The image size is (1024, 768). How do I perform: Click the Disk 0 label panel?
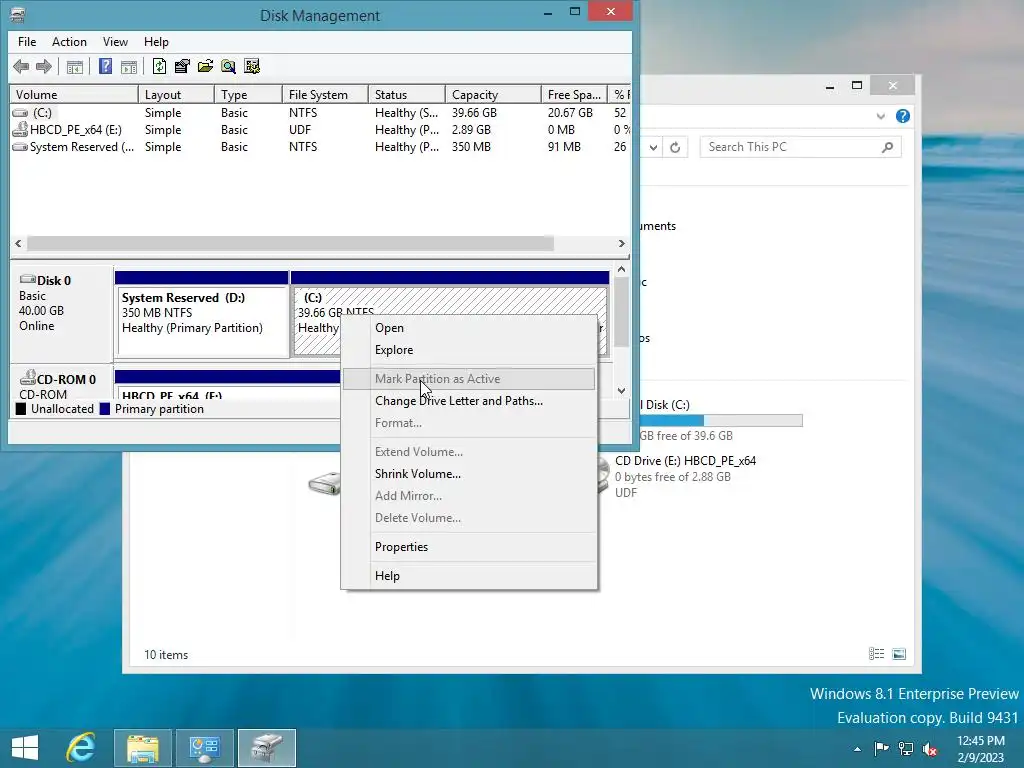(61, 312)
